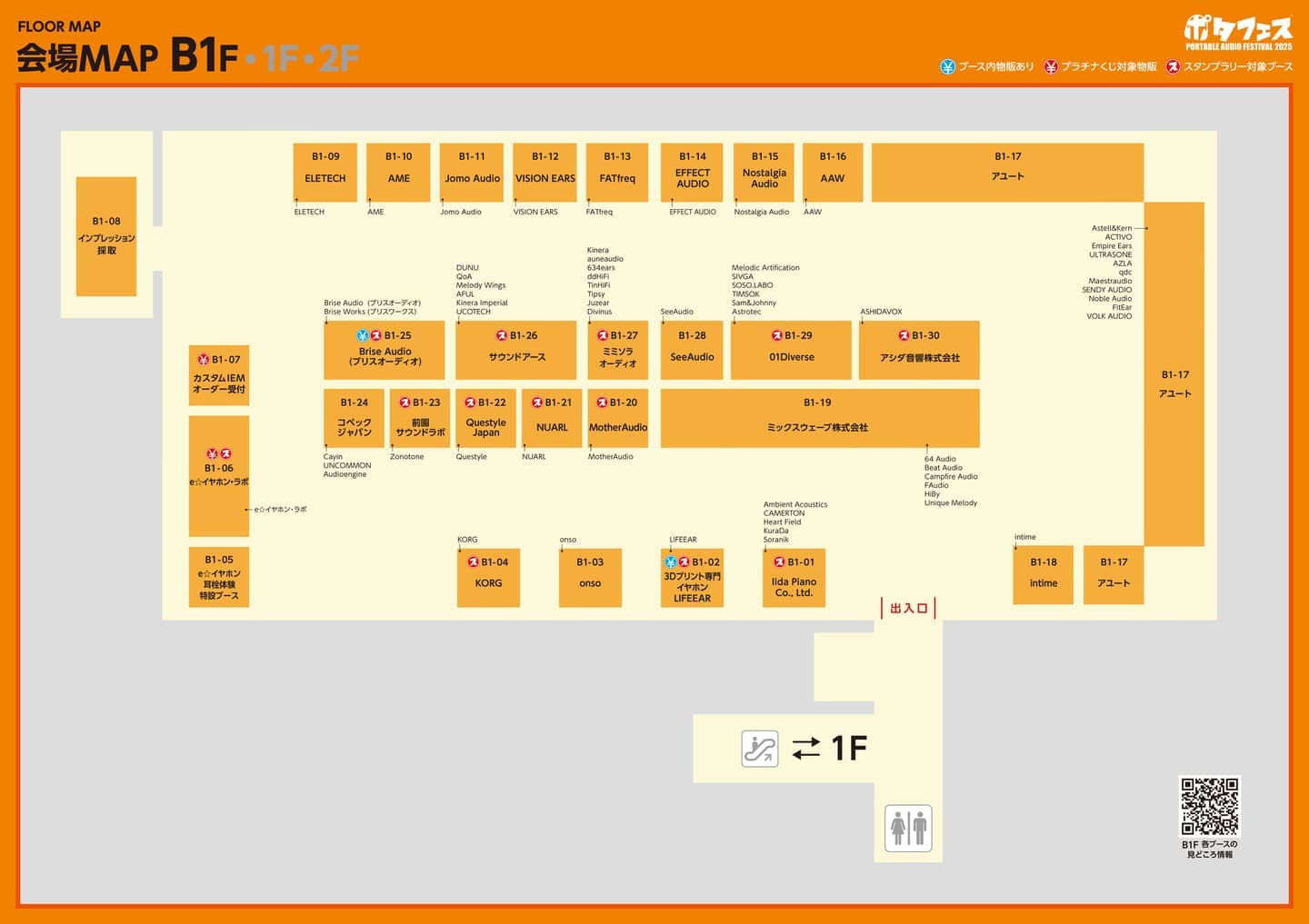Click the two-way arrow beside 1F
The height and width of the screenshot is (924, 1309).
(x=805, y=749)
